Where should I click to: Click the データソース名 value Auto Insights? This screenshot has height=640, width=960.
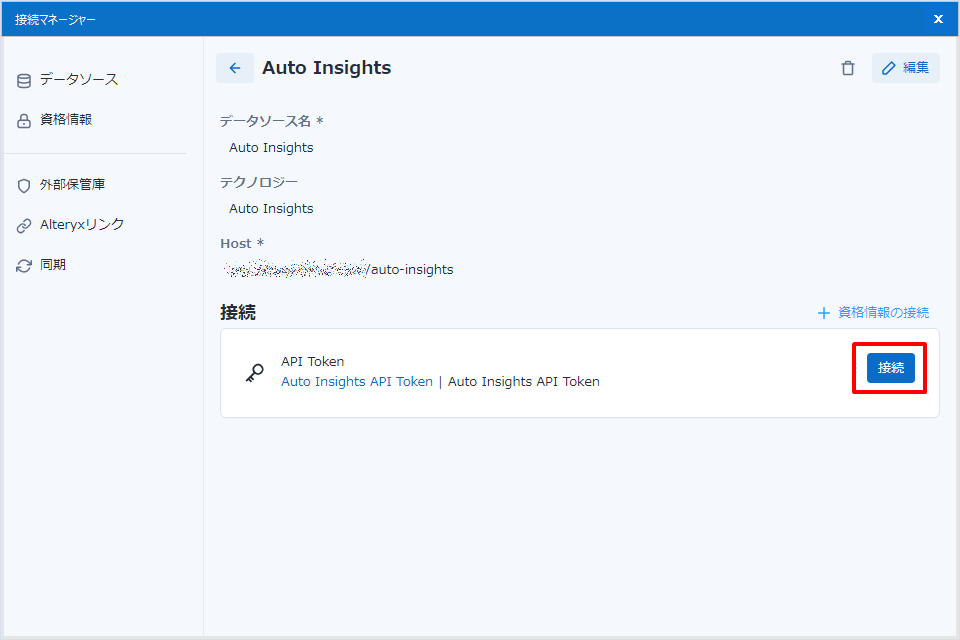tap(271, 147)
